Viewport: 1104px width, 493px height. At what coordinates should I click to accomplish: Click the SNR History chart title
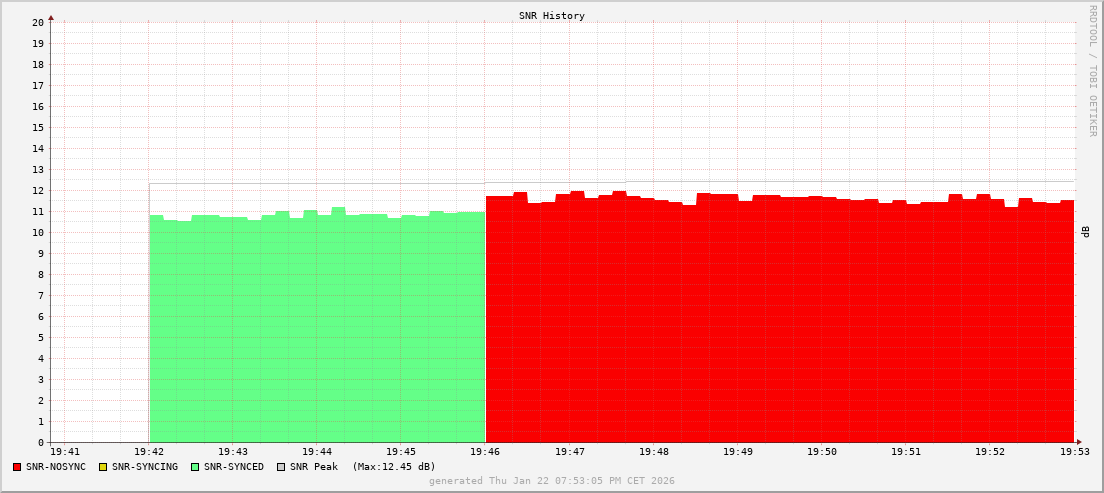tap(552, 16)
